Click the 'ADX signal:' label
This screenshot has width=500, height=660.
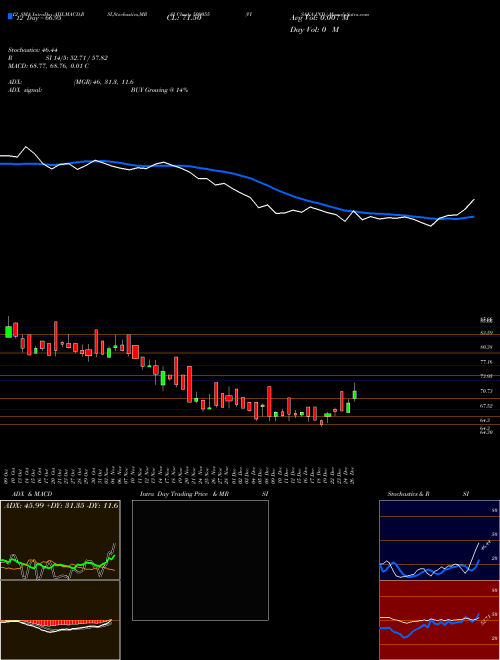[25, 90]
